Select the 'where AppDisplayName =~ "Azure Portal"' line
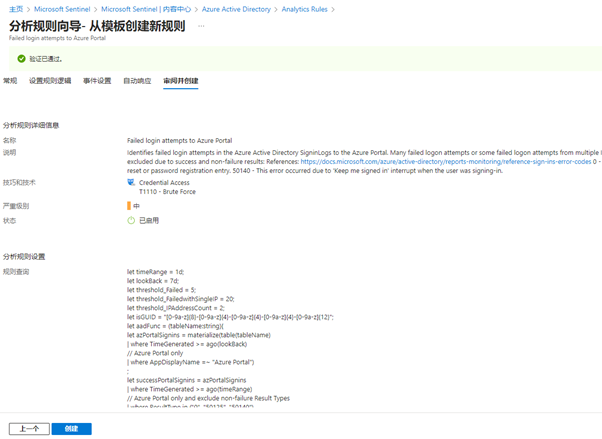 click(x=191, y=362)
